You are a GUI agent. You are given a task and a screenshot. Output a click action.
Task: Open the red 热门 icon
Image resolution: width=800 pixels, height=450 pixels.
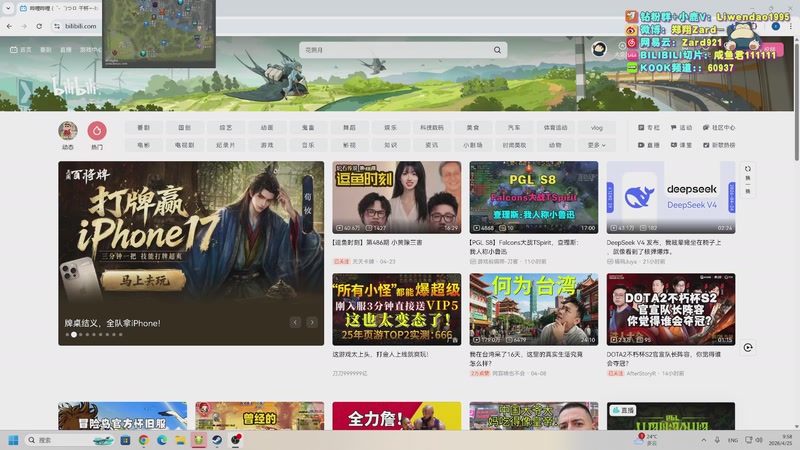(97, 131)
